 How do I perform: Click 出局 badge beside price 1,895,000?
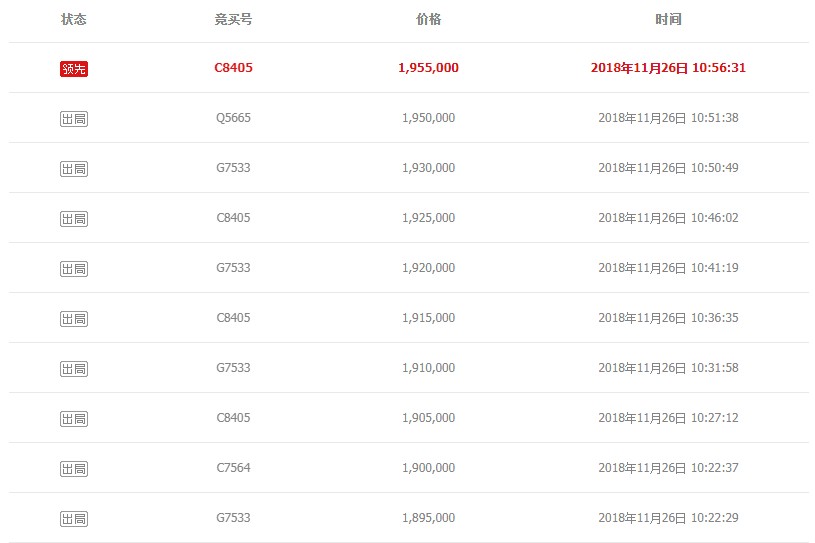click(74, 519)
